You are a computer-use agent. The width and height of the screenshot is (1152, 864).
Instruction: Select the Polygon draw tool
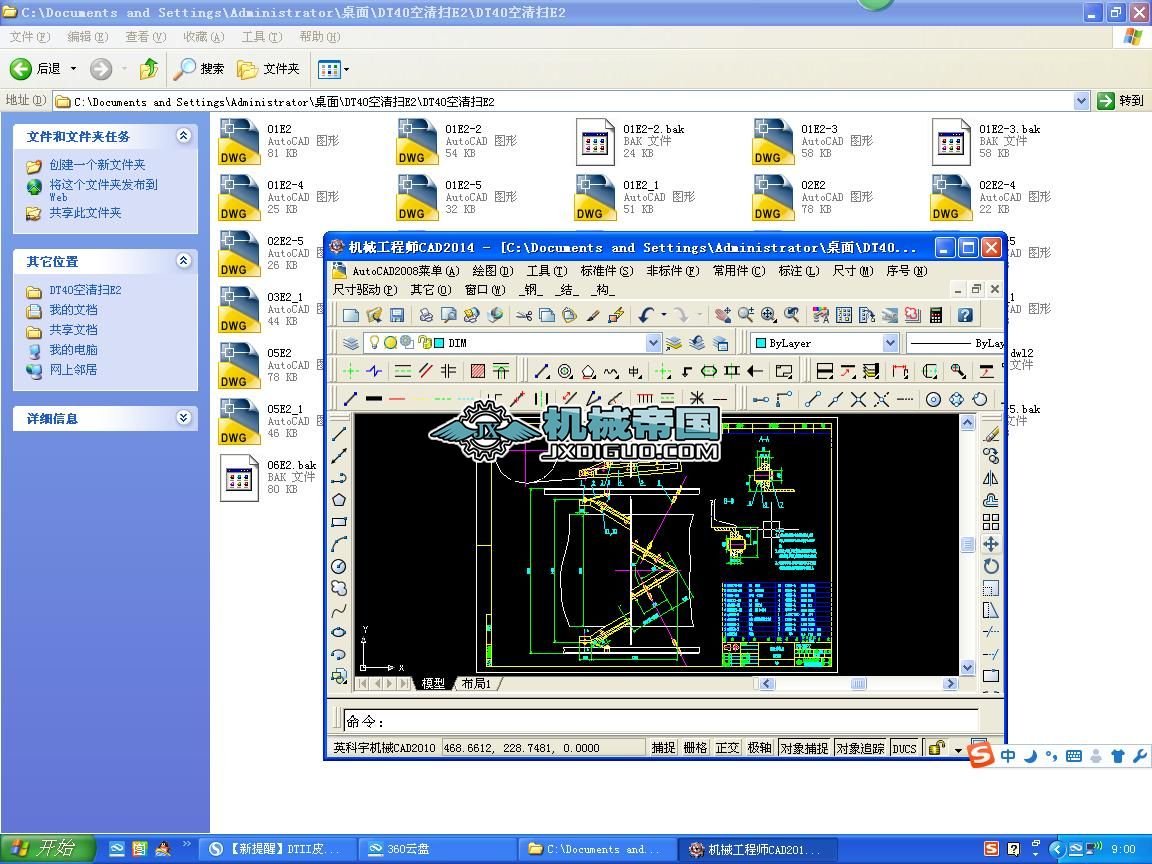tap(339, 500)
